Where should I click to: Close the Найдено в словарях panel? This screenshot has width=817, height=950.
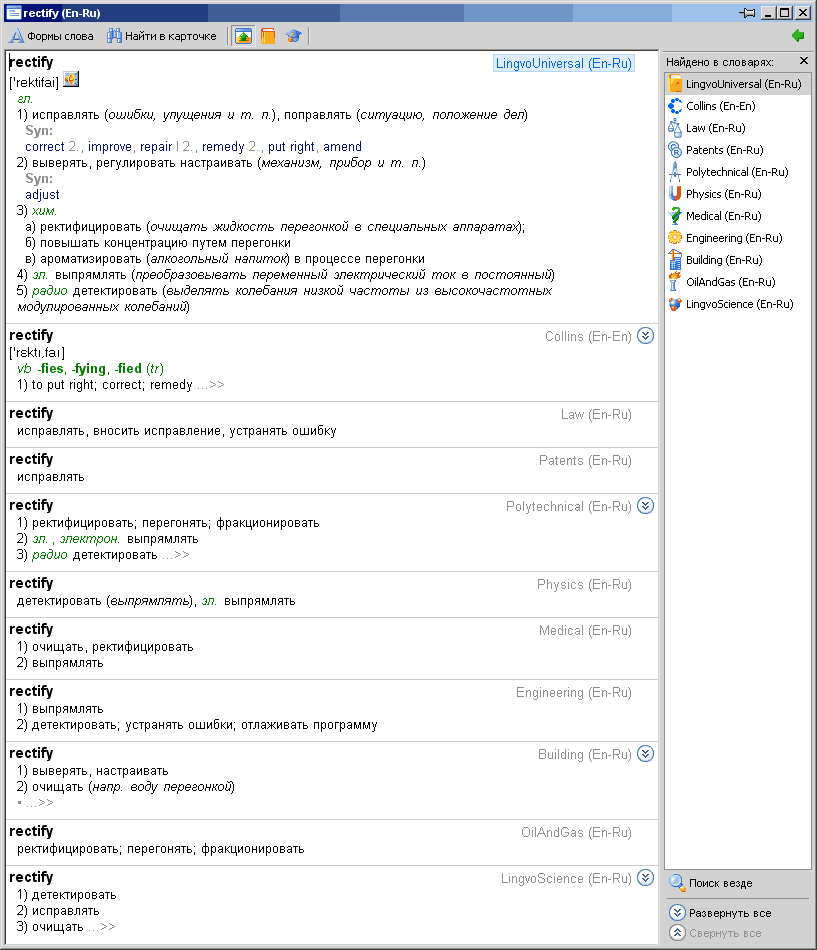(804, 61)
